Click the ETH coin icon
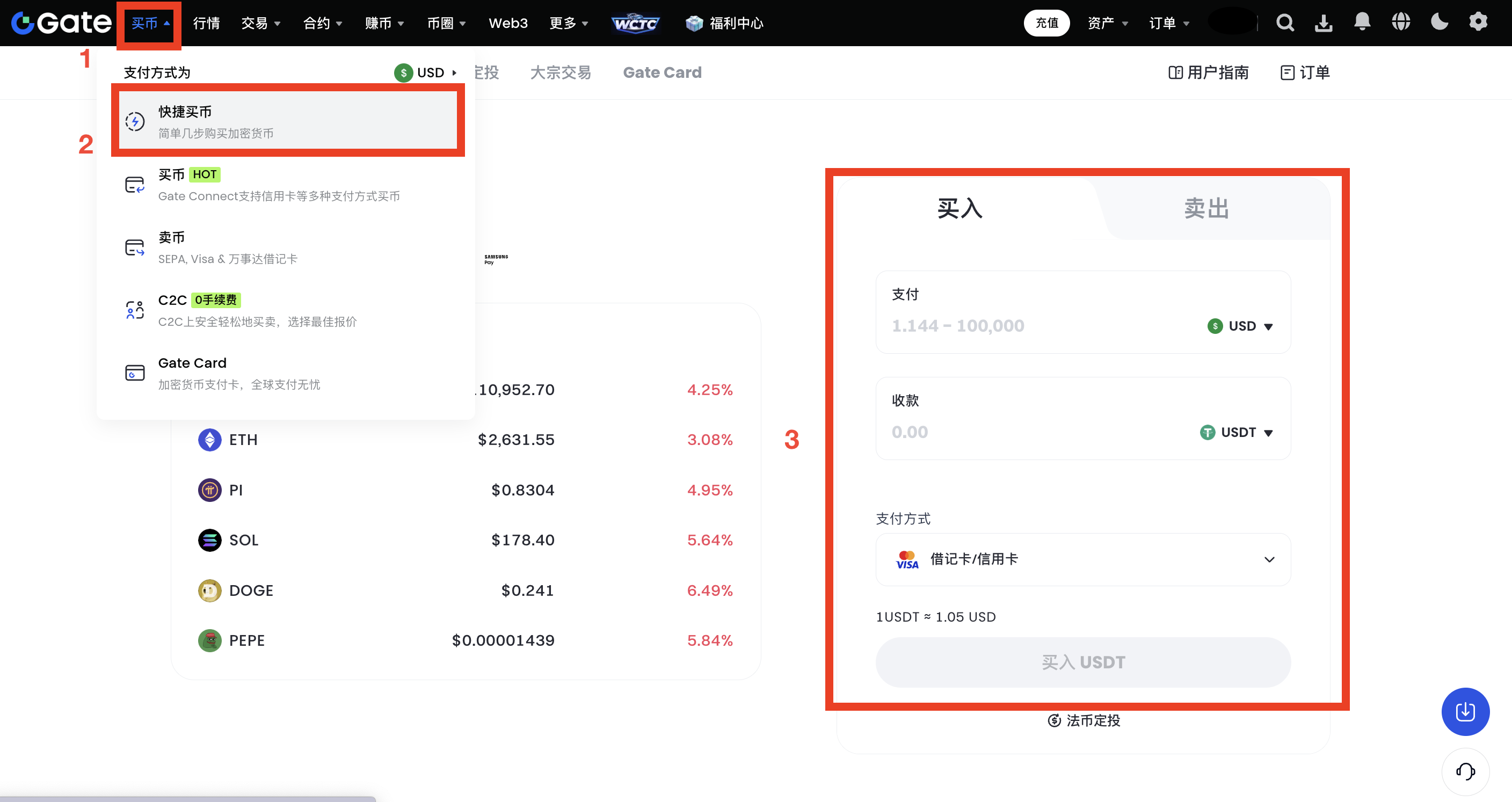Viewport: 1512px width, 802px height. [209, 440]
